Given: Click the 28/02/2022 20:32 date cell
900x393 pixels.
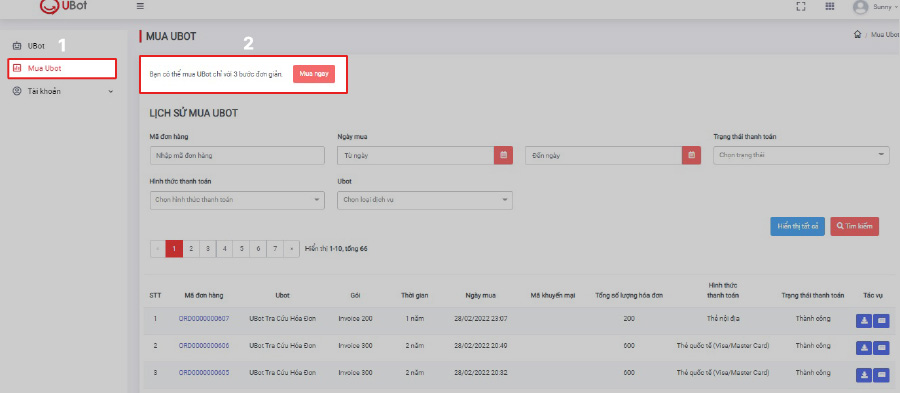Looking at the screenshot, I should point(480,373).
